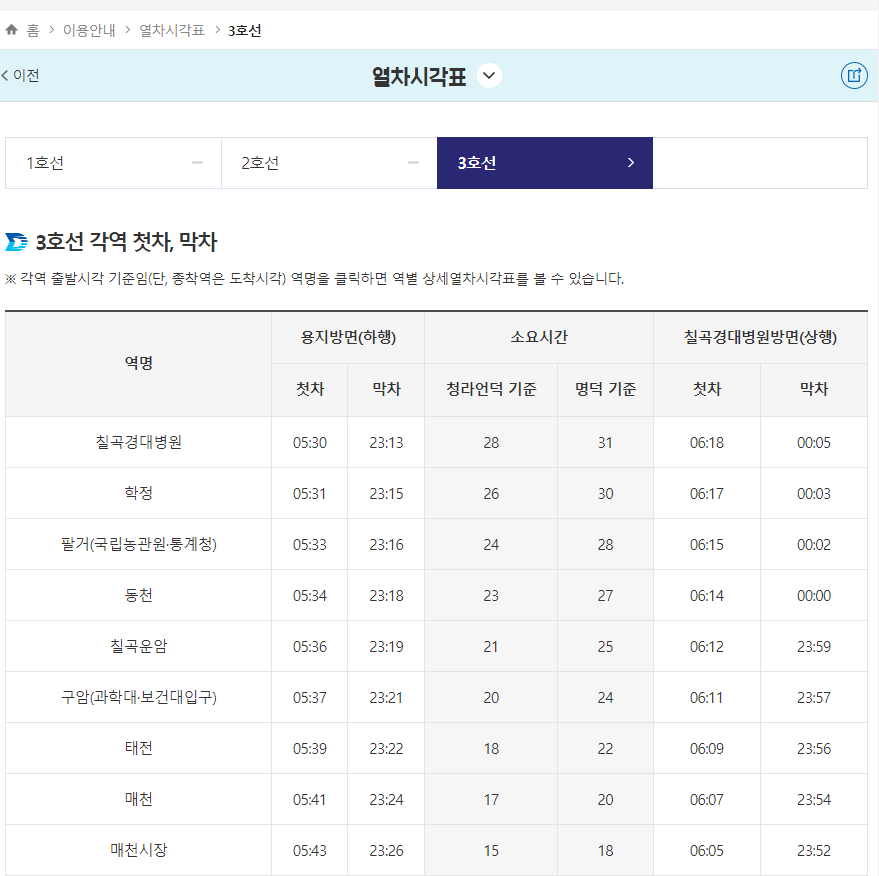Click 소요시간 column header
This screenshot has height=876, width=879.
(x=539, y=337)
